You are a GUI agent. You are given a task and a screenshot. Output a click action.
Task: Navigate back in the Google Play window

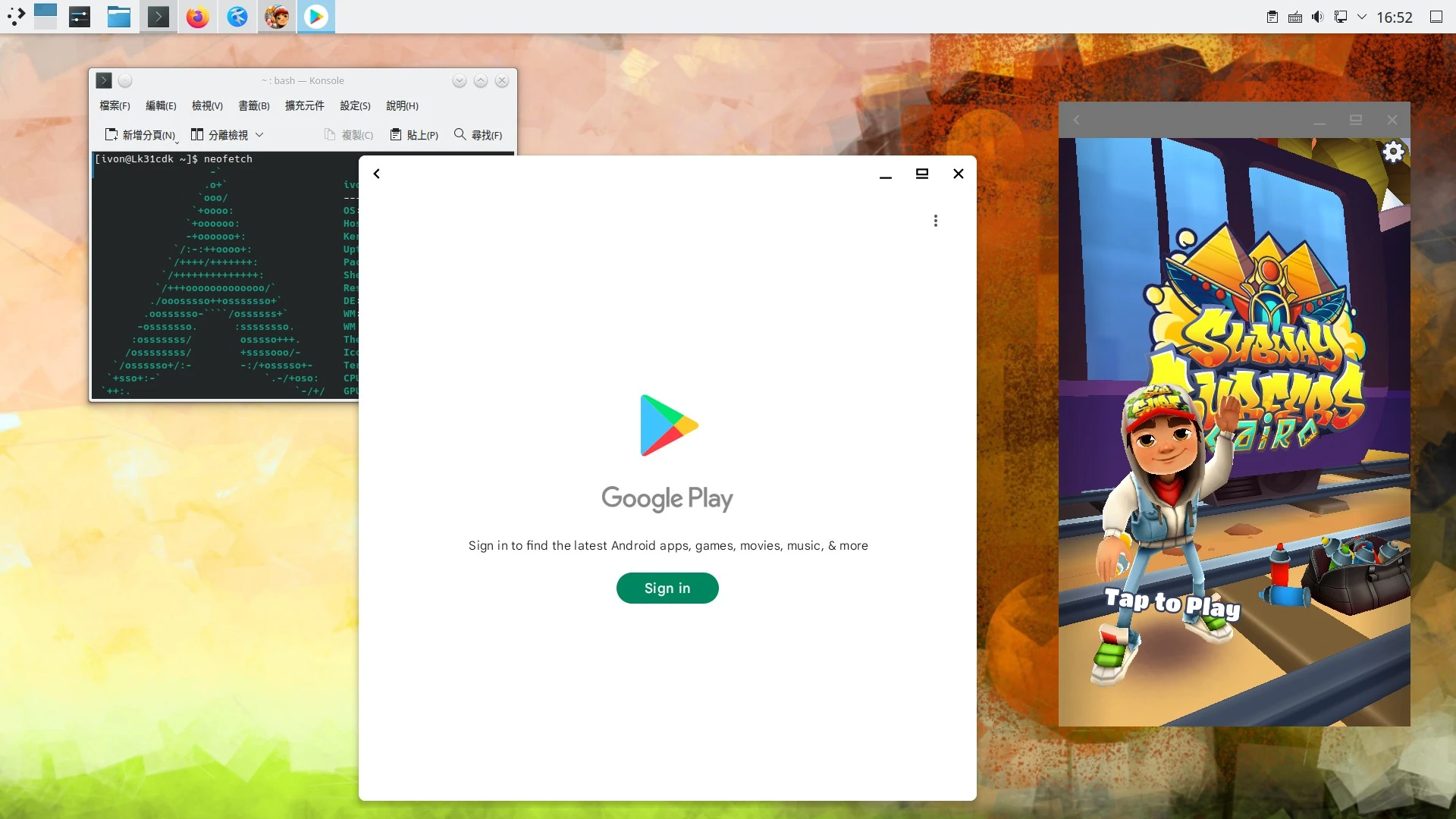376,173
